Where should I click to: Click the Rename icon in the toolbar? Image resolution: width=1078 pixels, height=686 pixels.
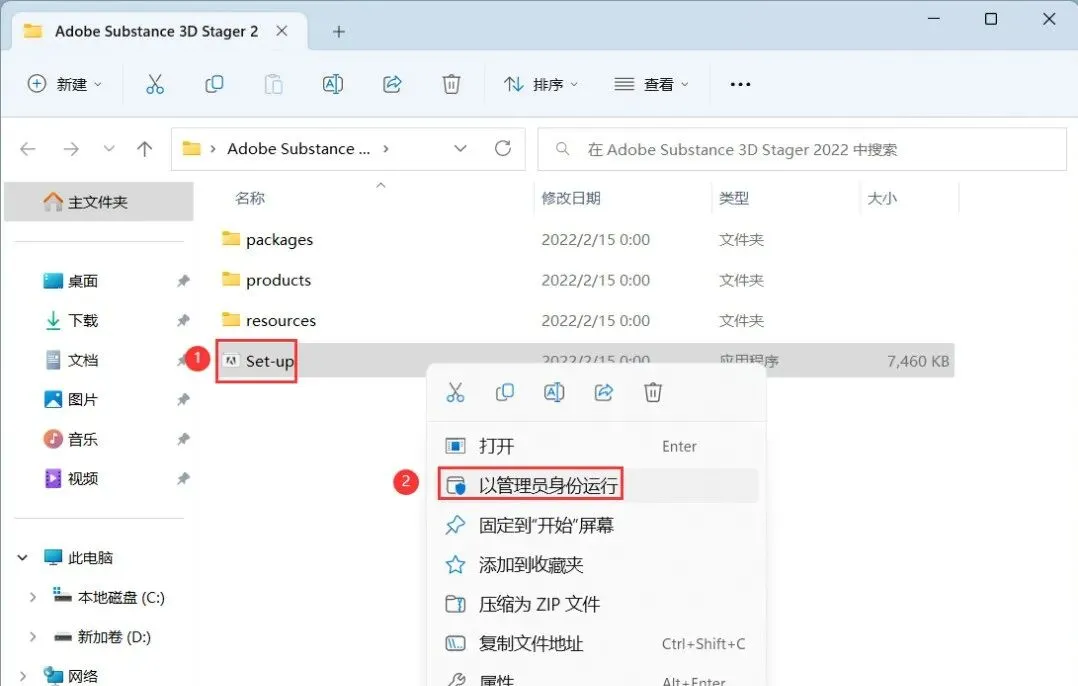333,85
